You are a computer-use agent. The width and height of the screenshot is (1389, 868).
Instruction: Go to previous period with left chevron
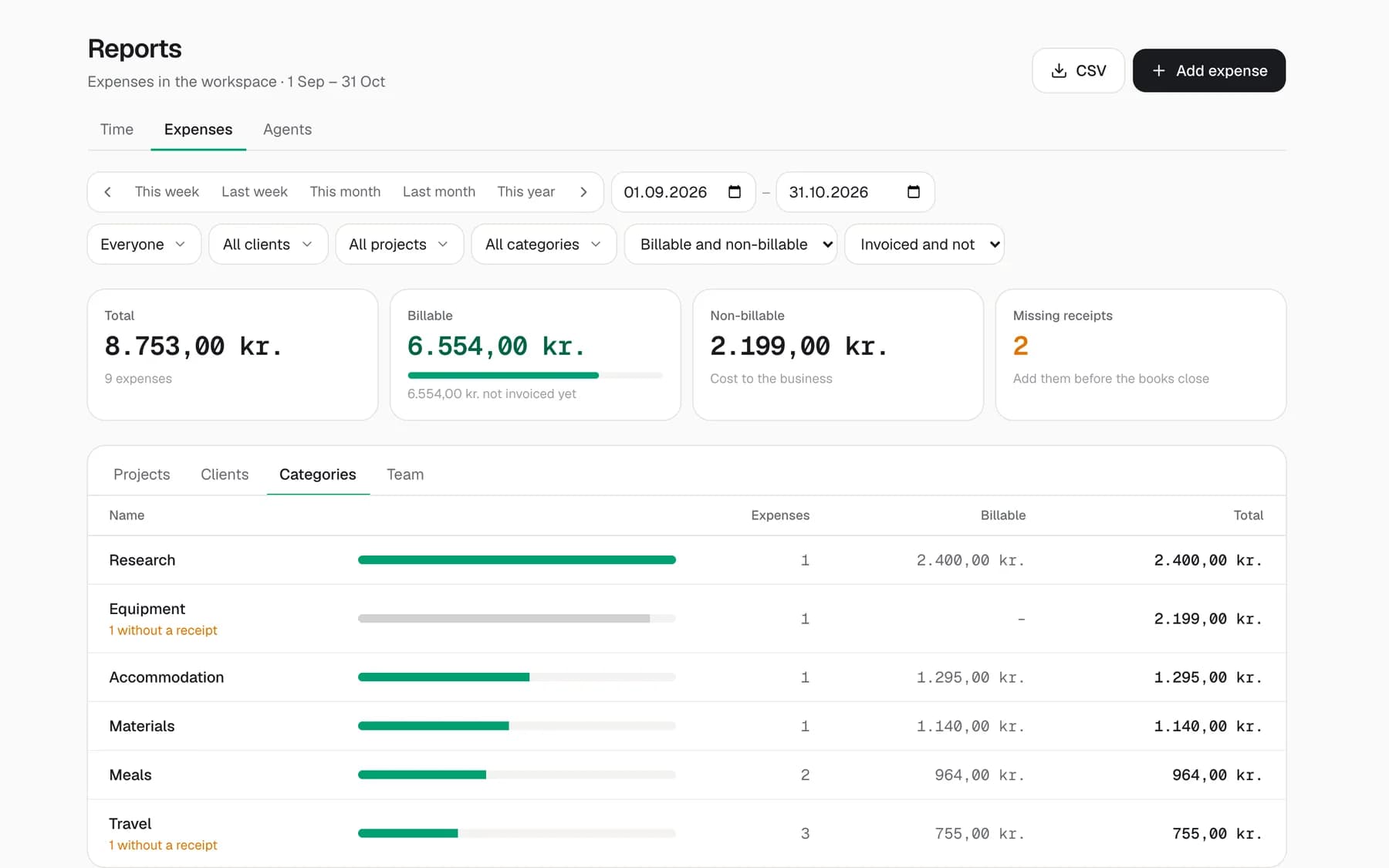(x=107, y=192)
